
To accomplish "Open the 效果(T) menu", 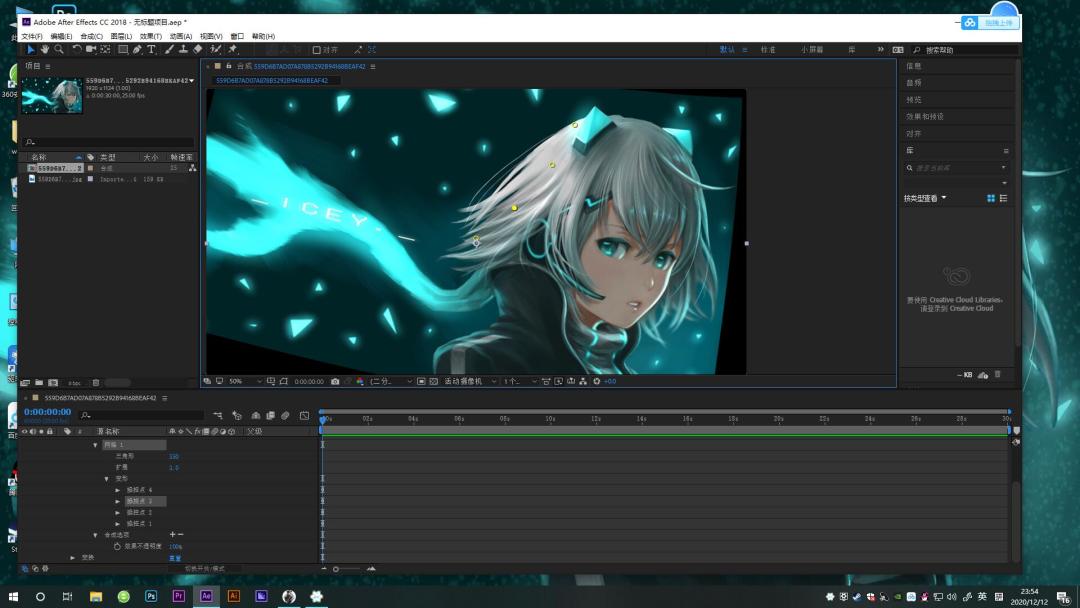I will pyautogui.click(x=151, y=36).
